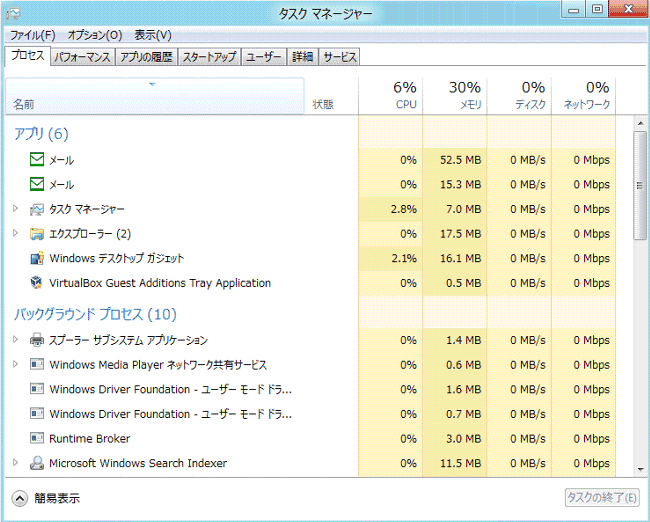Sort by the メモリ column header
The width and height of the screenshot is (650, 522).
pos(455,96)
